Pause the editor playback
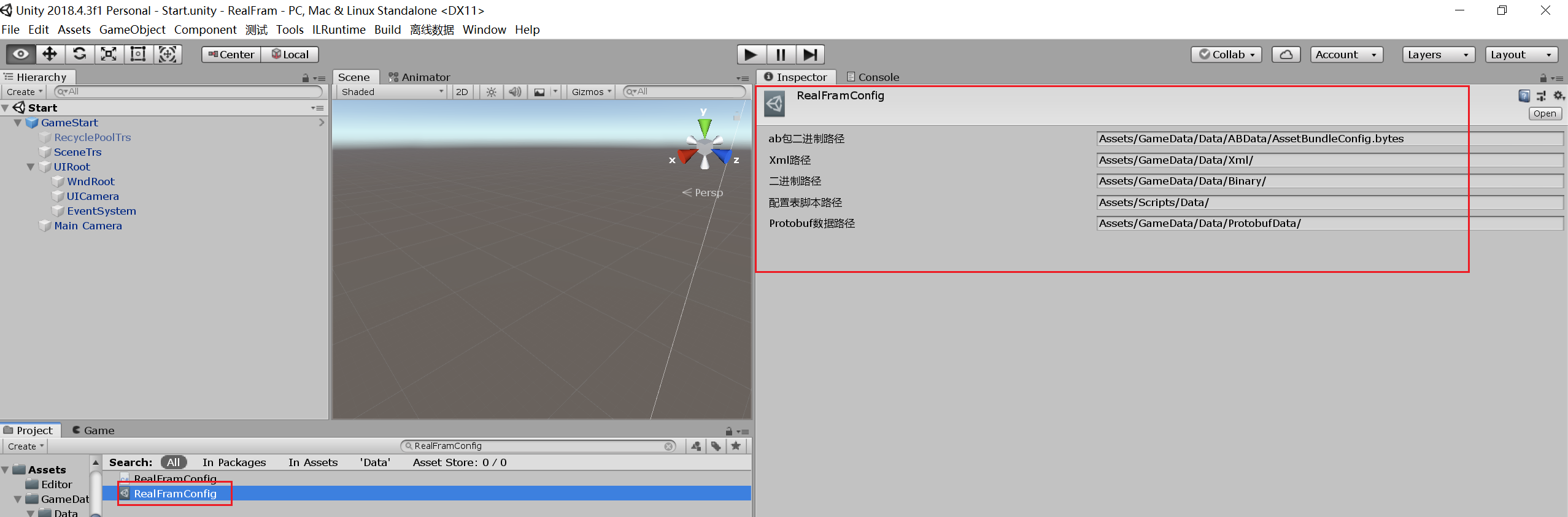 click(x=781, y=55)
